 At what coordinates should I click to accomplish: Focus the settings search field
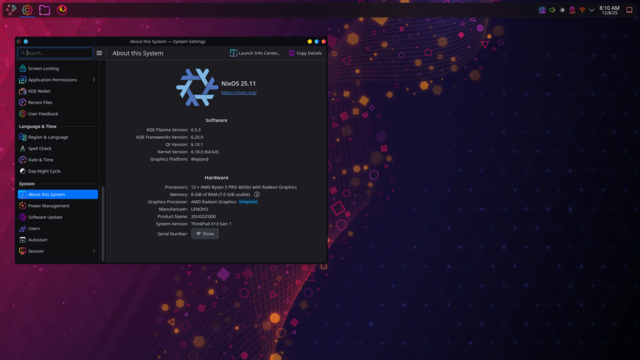(56, 53)
